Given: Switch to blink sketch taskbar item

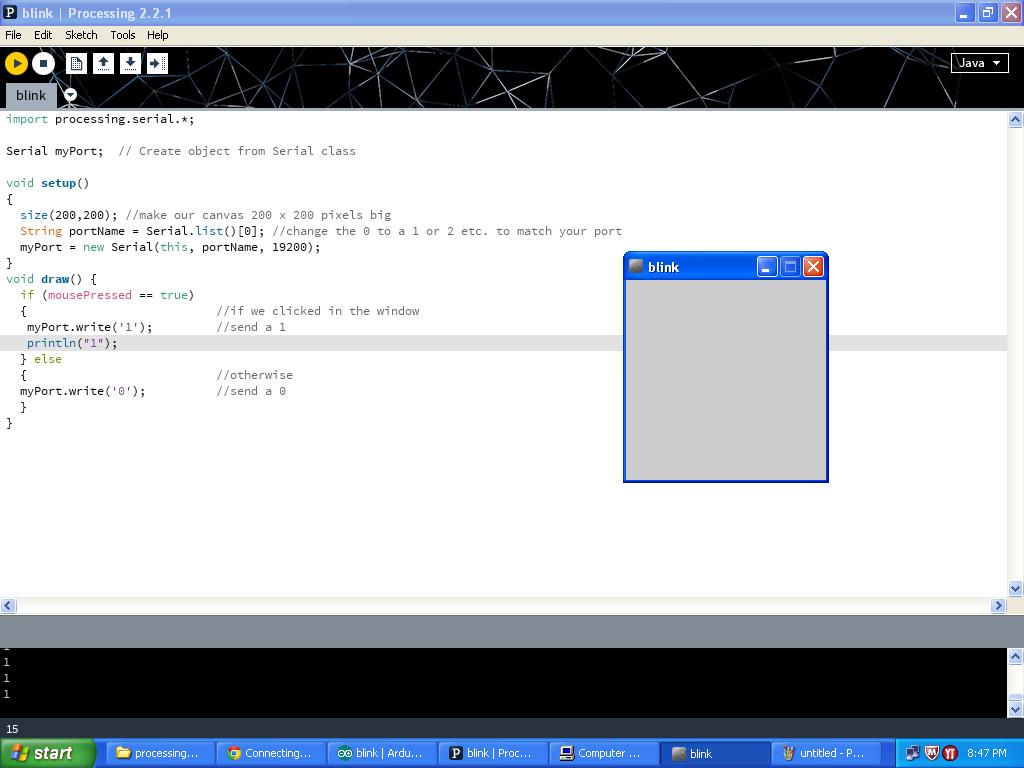Looking at the screenshot, I should pos(715,753).
